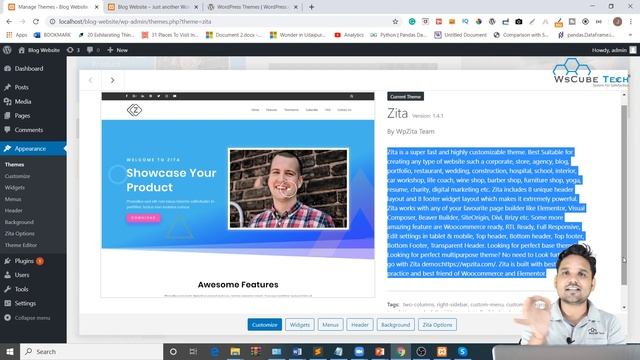Click the Background button below theme
The height and width of the screenshot is (360, 640).
396,324
